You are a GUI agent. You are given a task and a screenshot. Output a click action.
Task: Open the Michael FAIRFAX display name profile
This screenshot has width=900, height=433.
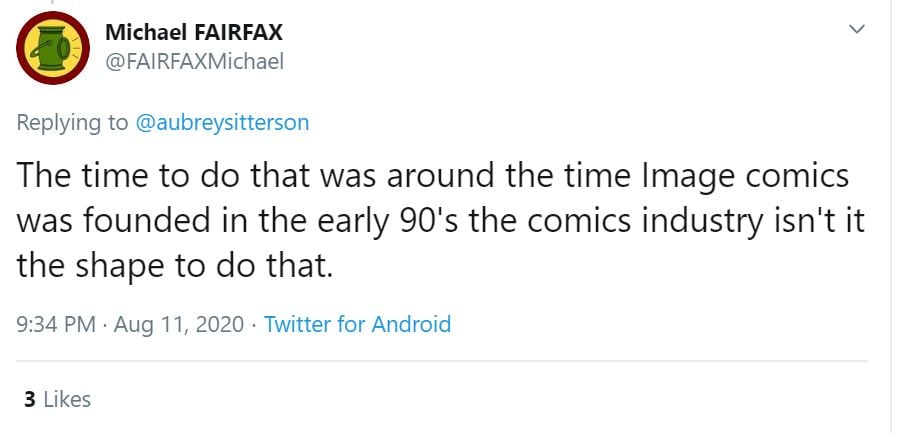coord(194,32)
